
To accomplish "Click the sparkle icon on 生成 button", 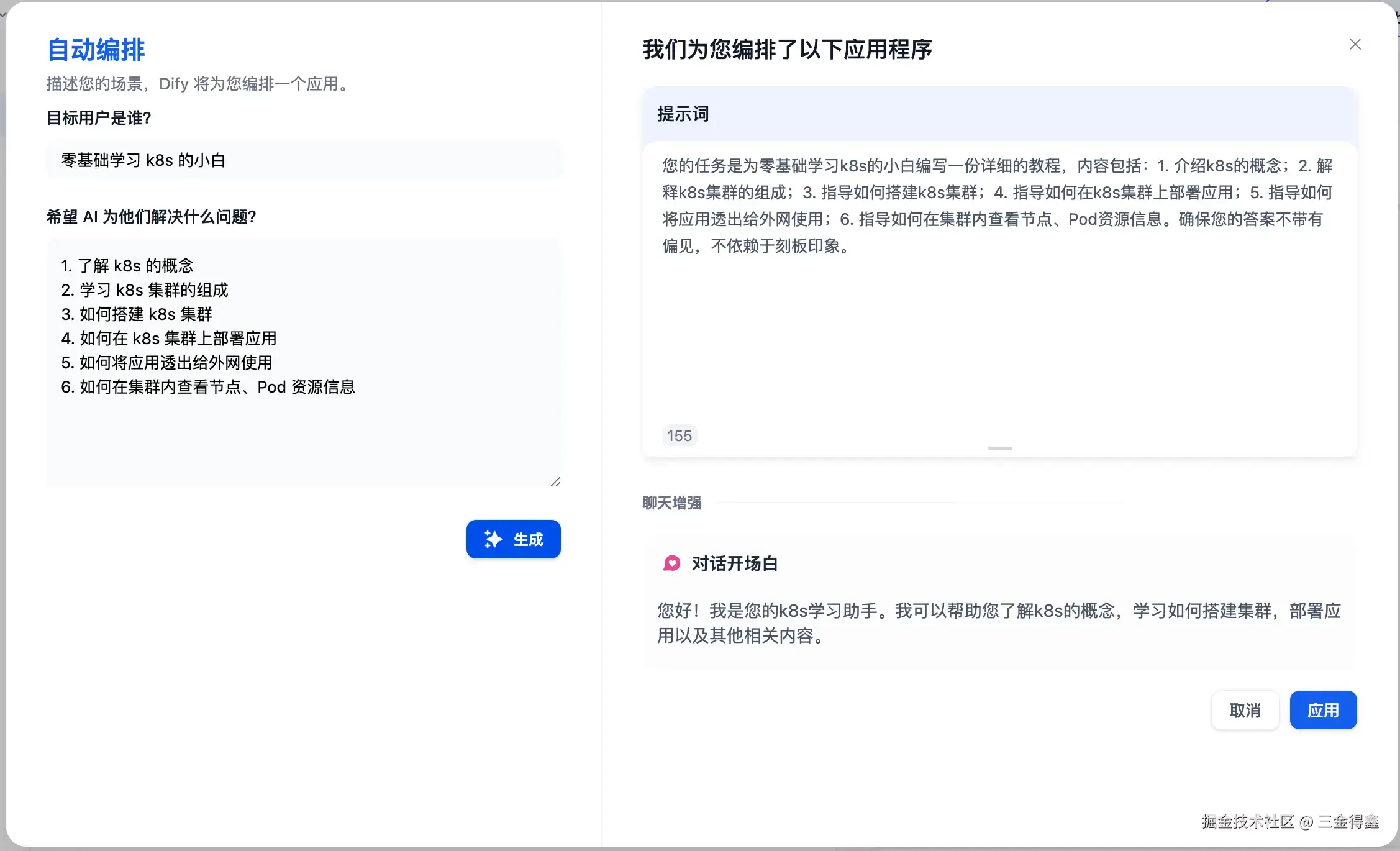I will [x=493, y=539].
